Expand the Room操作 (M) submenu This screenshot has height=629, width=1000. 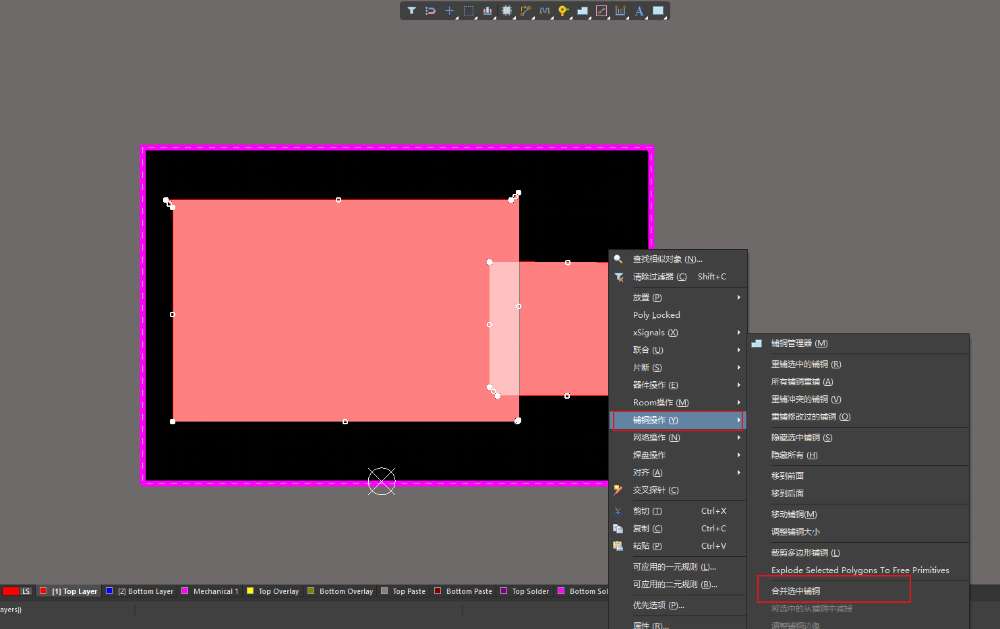click(x=678, y=403)
